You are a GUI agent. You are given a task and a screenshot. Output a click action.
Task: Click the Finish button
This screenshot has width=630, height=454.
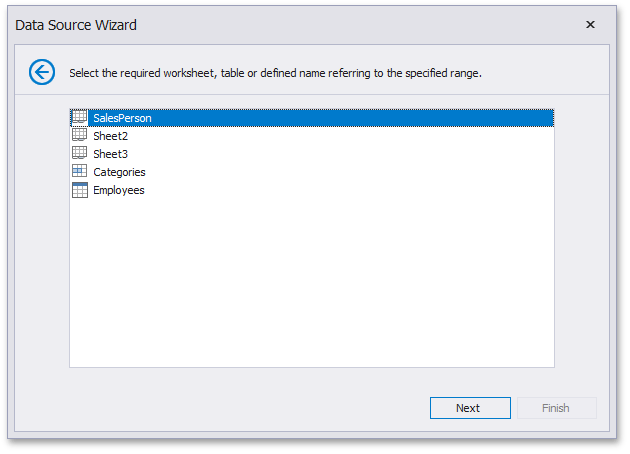556,408
